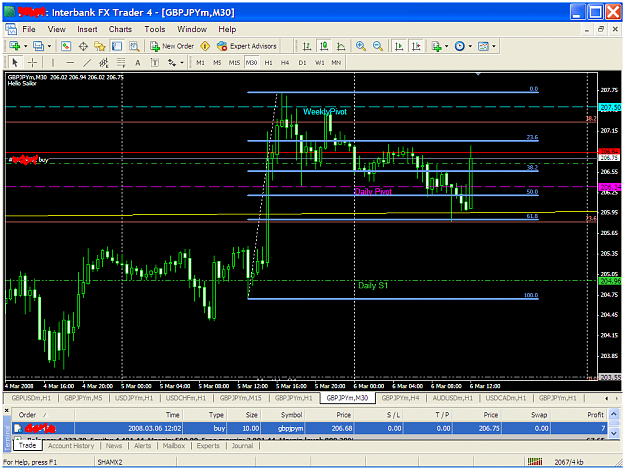
Task: Switch chart to MN timeframe
Action: pyautogui.click(x=336, y=63)
